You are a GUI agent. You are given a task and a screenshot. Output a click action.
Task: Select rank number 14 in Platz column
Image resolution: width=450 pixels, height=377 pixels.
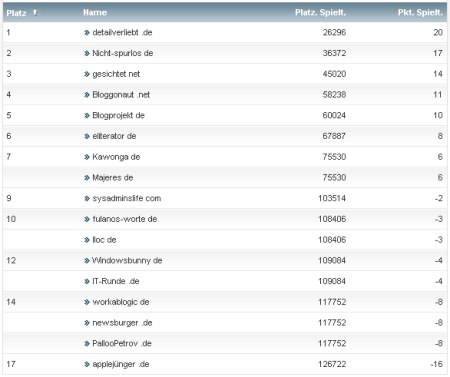tap(11, 302)
